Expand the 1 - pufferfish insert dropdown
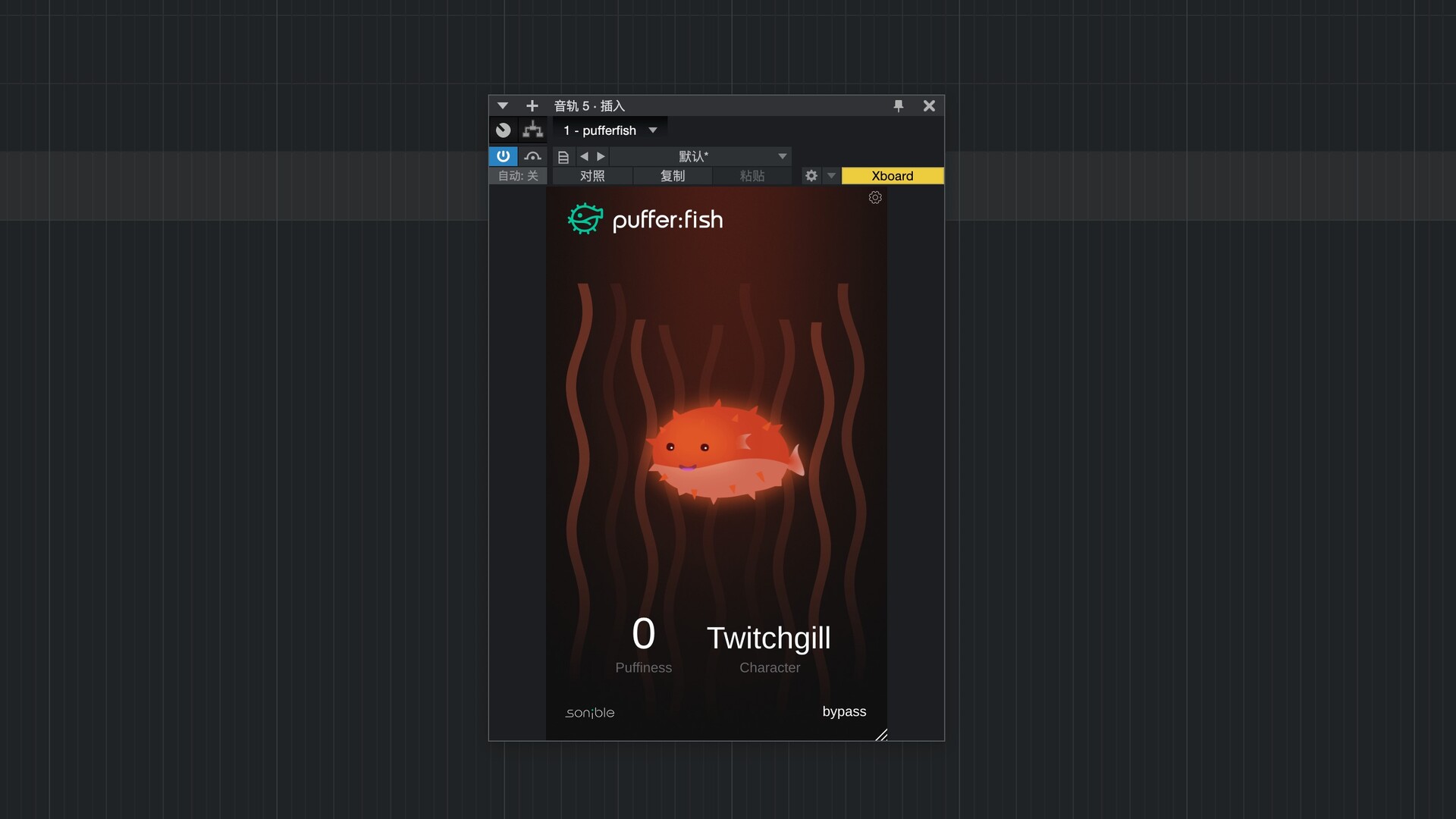 [x=653, y=130]
